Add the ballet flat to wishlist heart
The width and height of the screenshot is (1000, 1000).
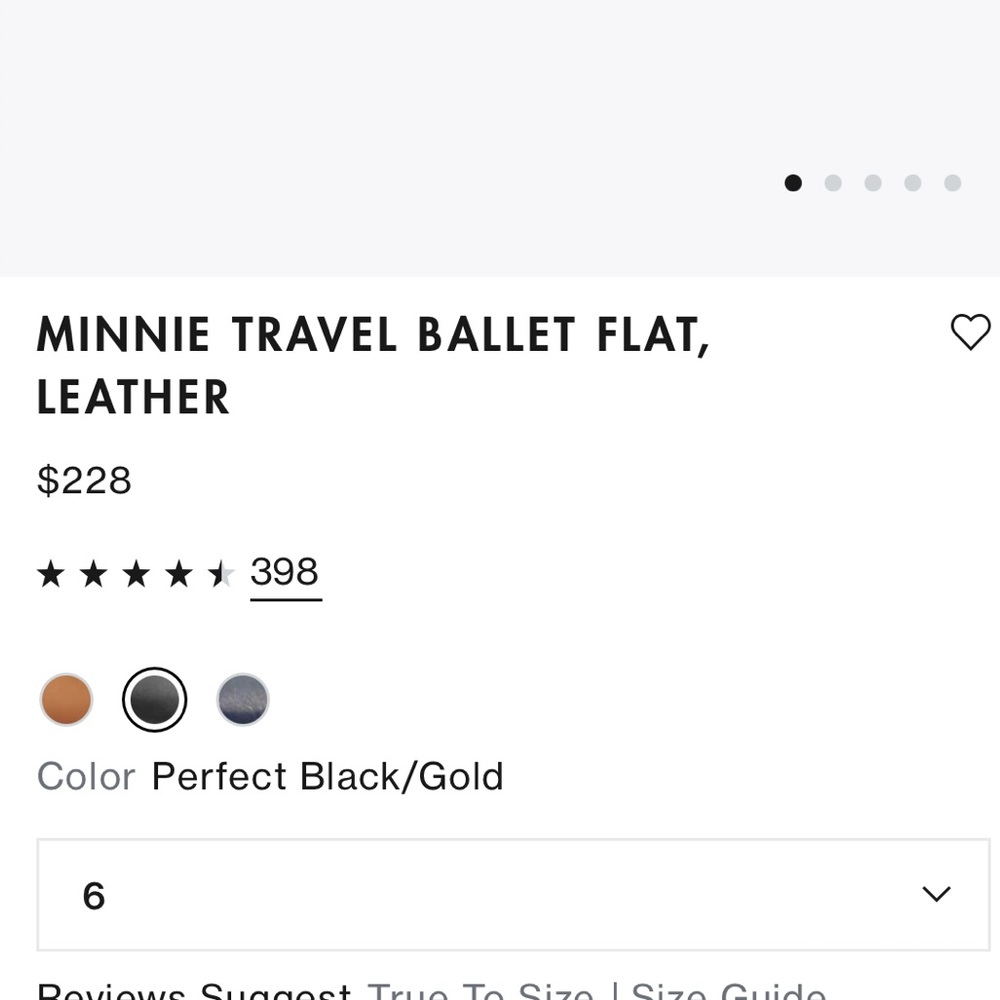[x=969, y=332]
